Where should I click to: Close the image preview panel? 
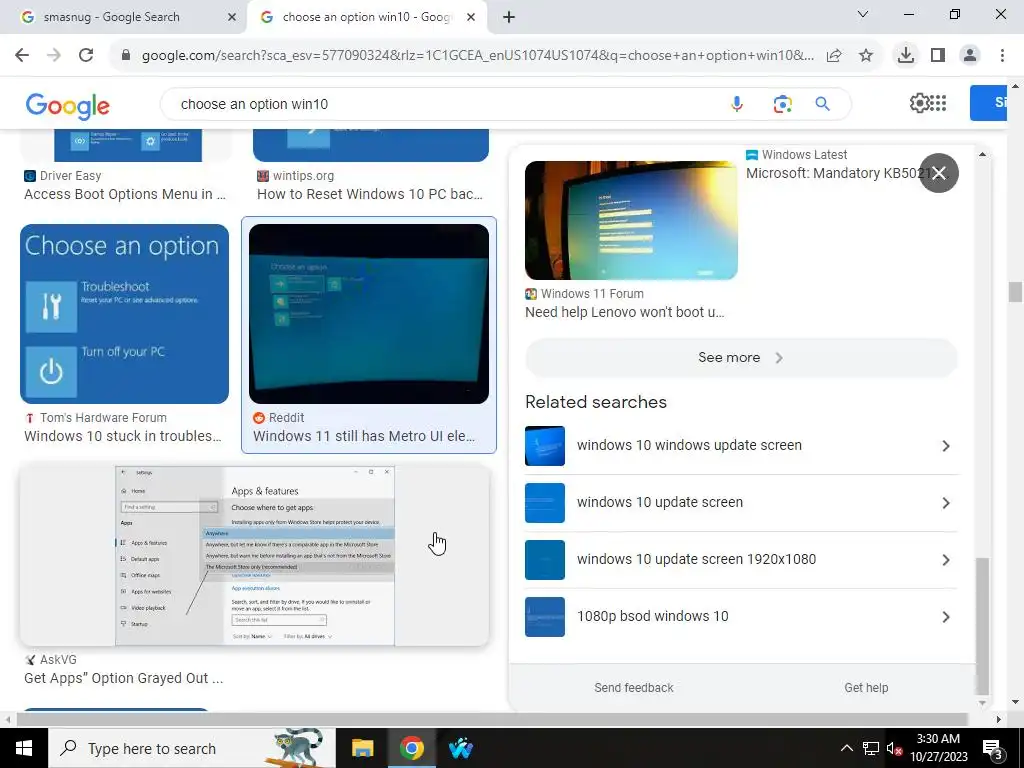938,173
